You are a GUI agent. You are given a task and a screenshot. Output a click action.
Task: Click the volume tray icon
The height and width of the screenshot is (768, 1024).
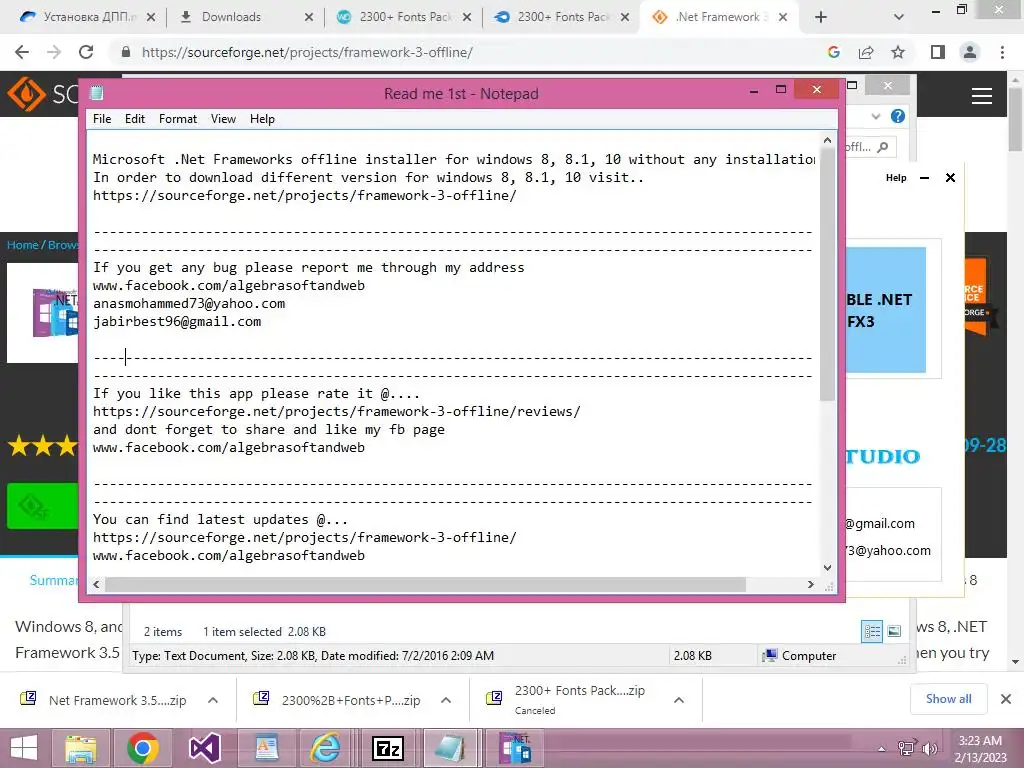[x=930, y=749]
